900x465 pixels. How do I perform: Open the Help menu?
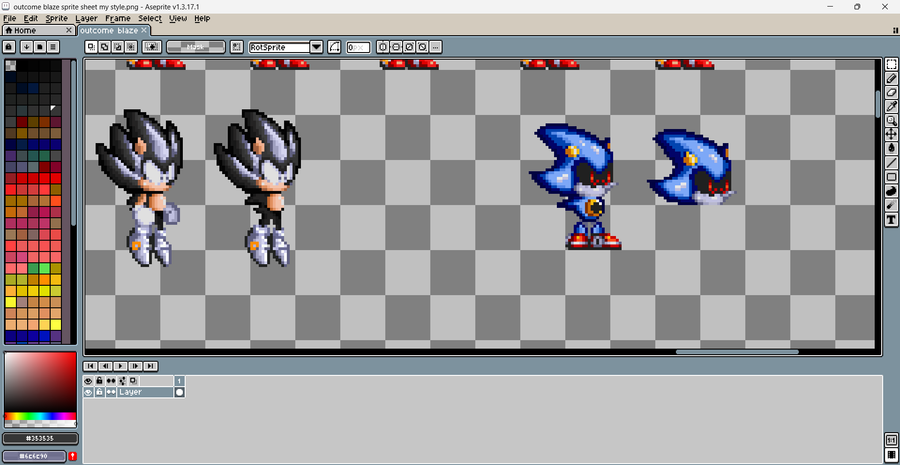(202, 18)
